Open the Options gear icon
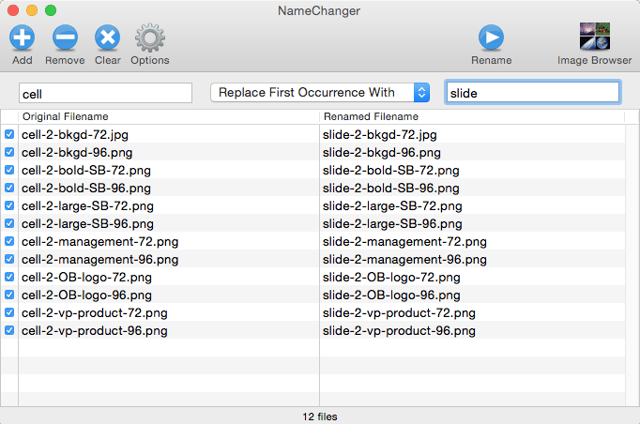Screen dimensions: 640x424 point(150,38)
